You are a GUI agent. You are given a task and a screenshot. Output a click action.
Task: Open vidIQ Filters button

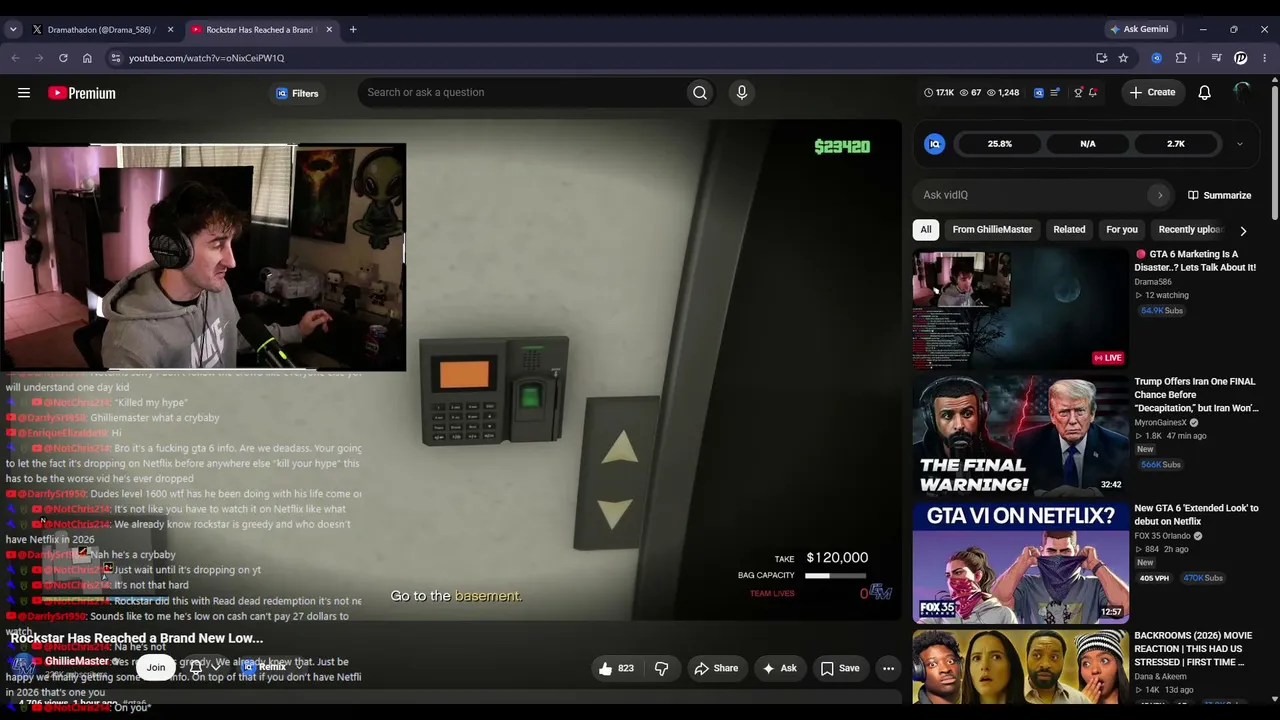[297, 93]
